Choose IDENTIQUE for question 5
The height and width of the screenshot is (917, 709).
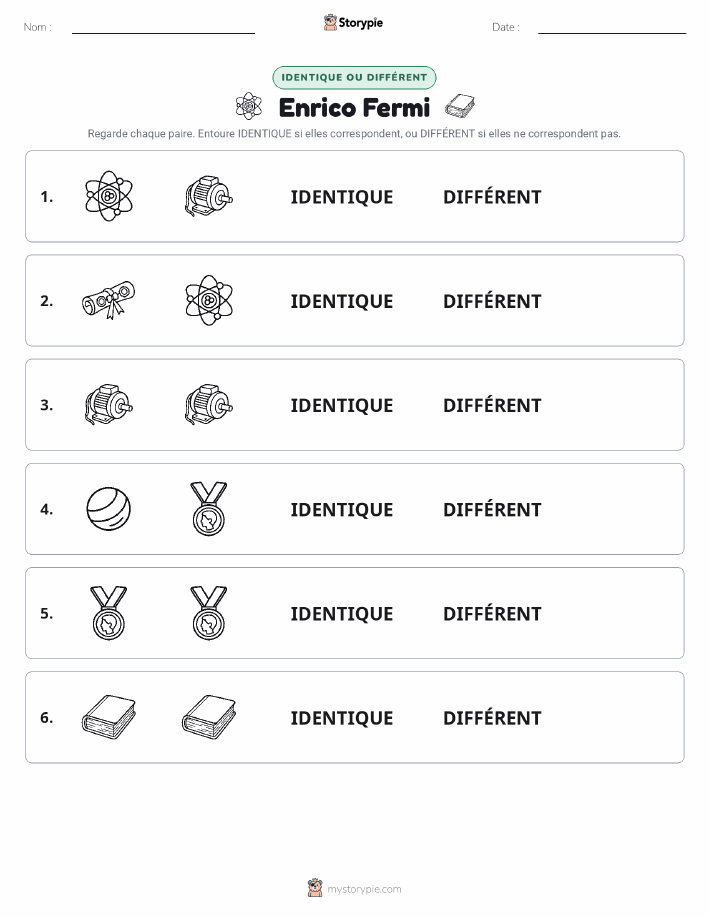tap(342, 613)
